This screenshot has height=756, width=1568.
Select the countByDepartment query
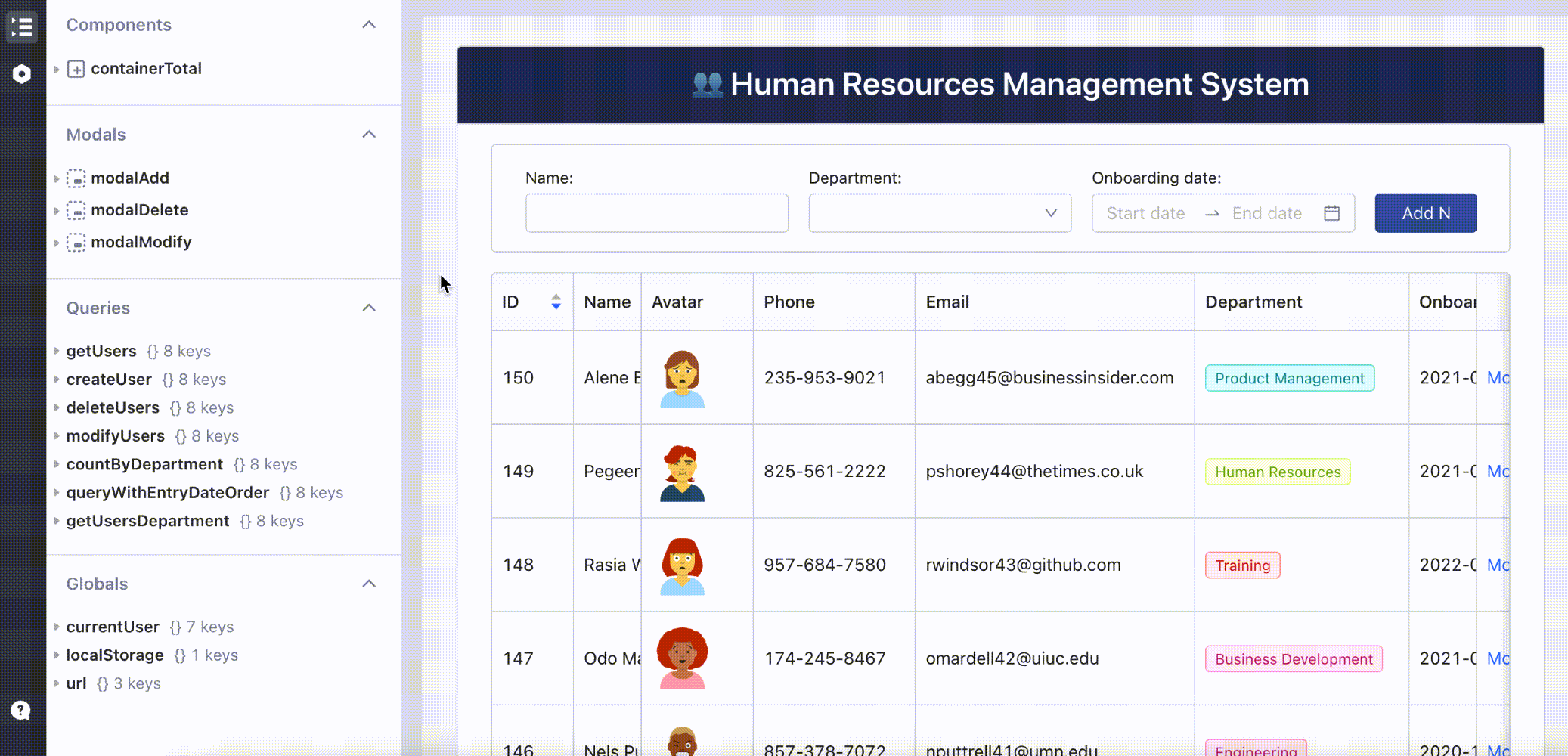(144, 464)
